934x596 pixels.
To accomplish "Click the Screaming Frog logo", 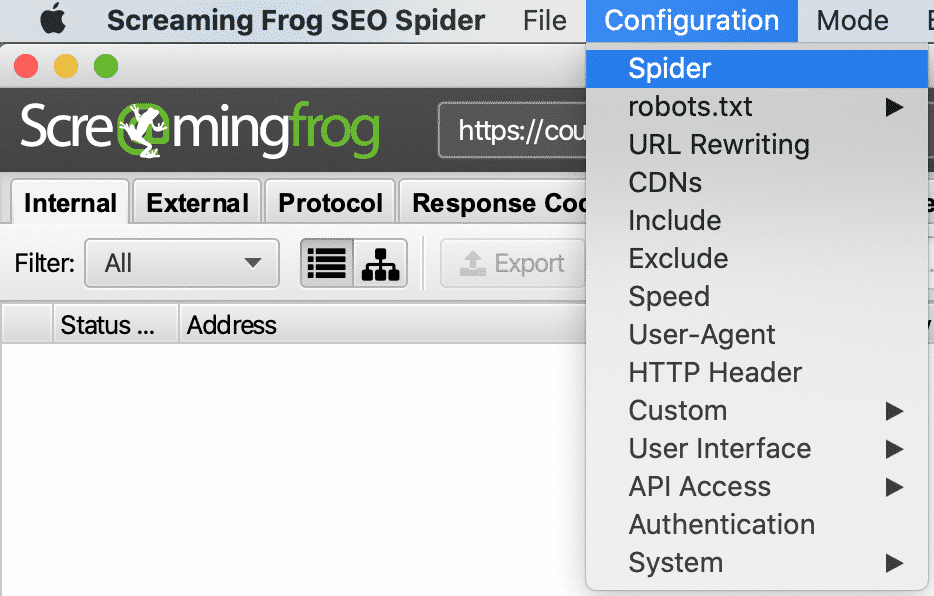I will tap(200, 130).
